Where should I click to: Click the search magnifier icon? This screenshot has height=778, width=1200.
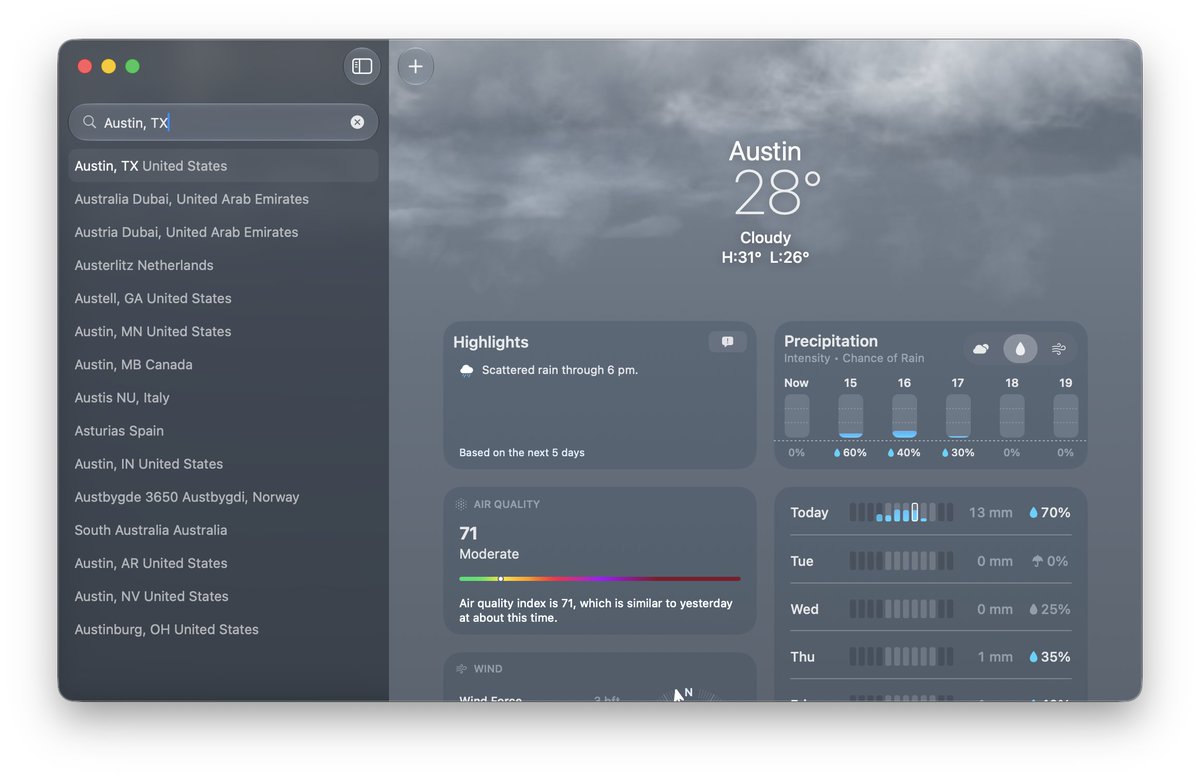coord(90,122)
